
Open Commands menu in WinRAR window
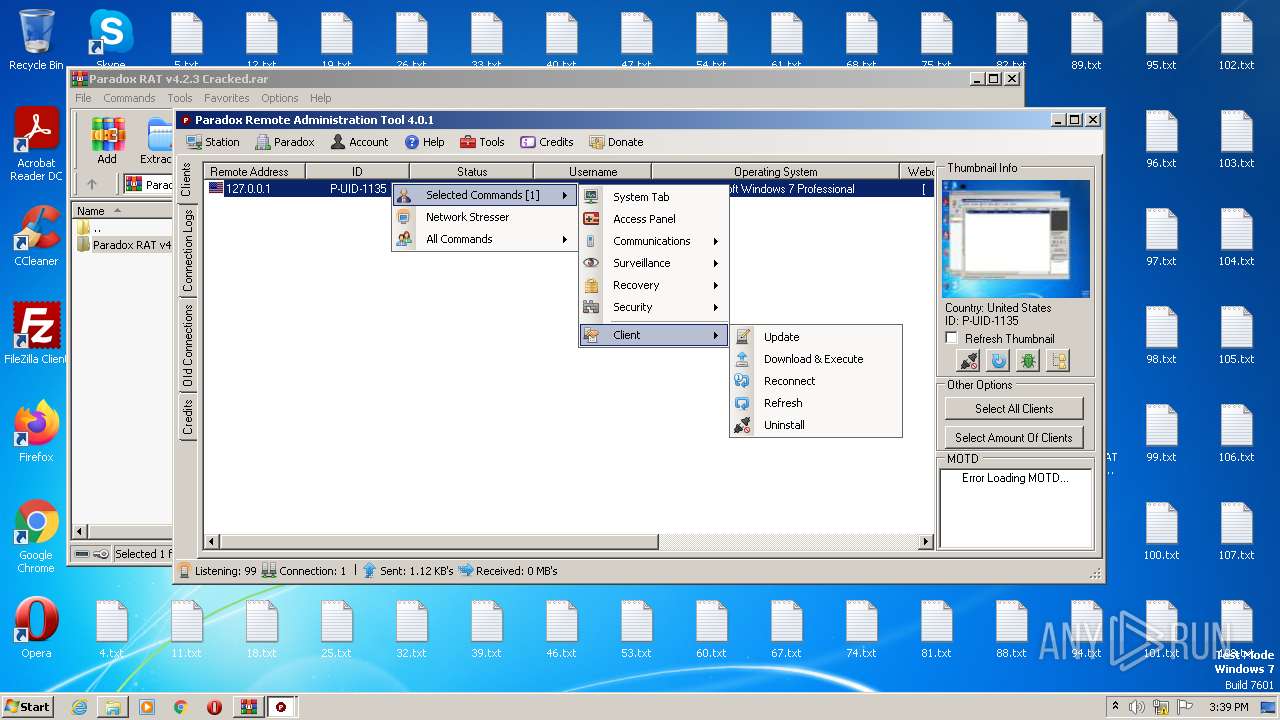coord(129,98)
